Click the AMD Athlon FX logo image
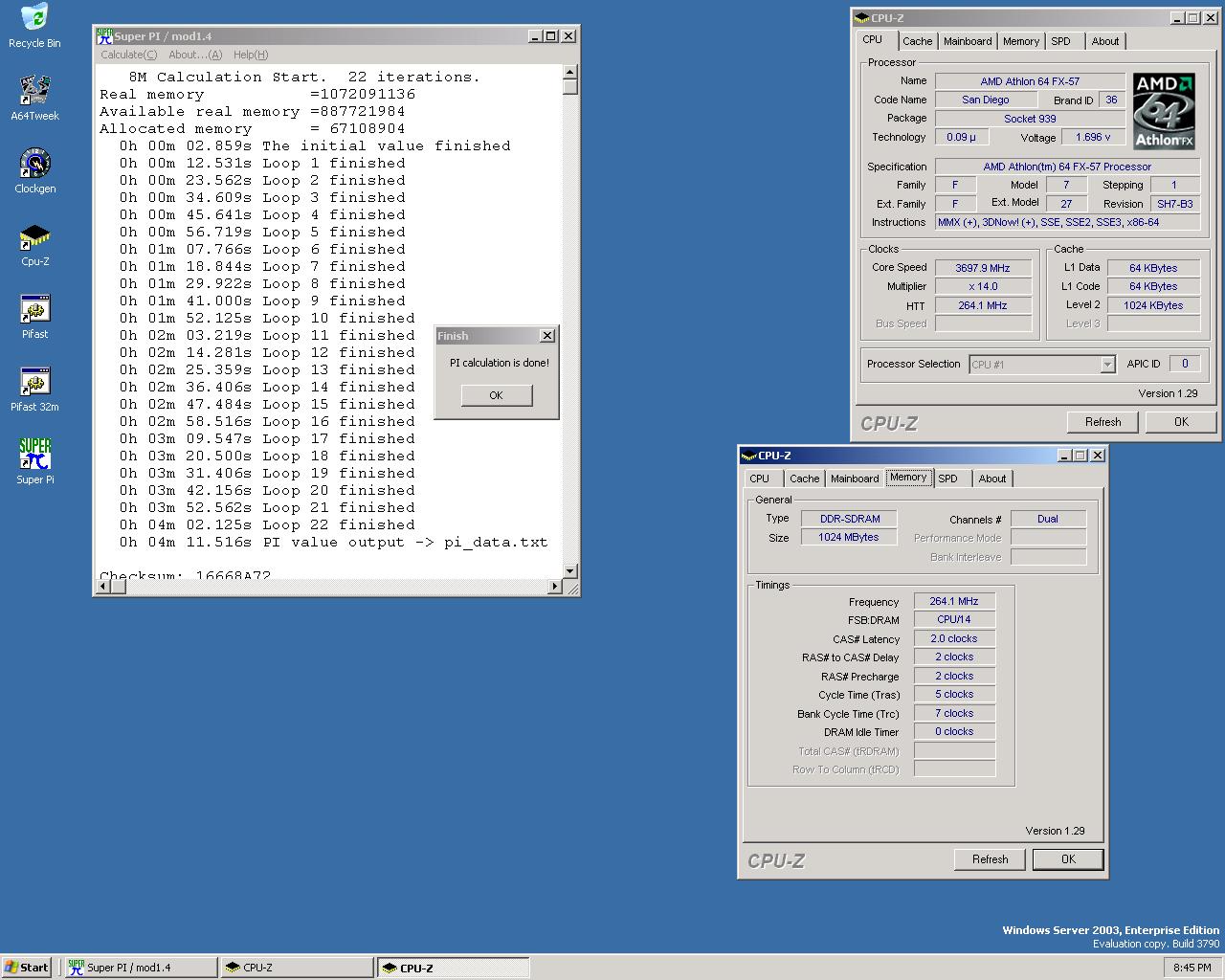The image size is (1225, 980). click(x=1164, y=111)
